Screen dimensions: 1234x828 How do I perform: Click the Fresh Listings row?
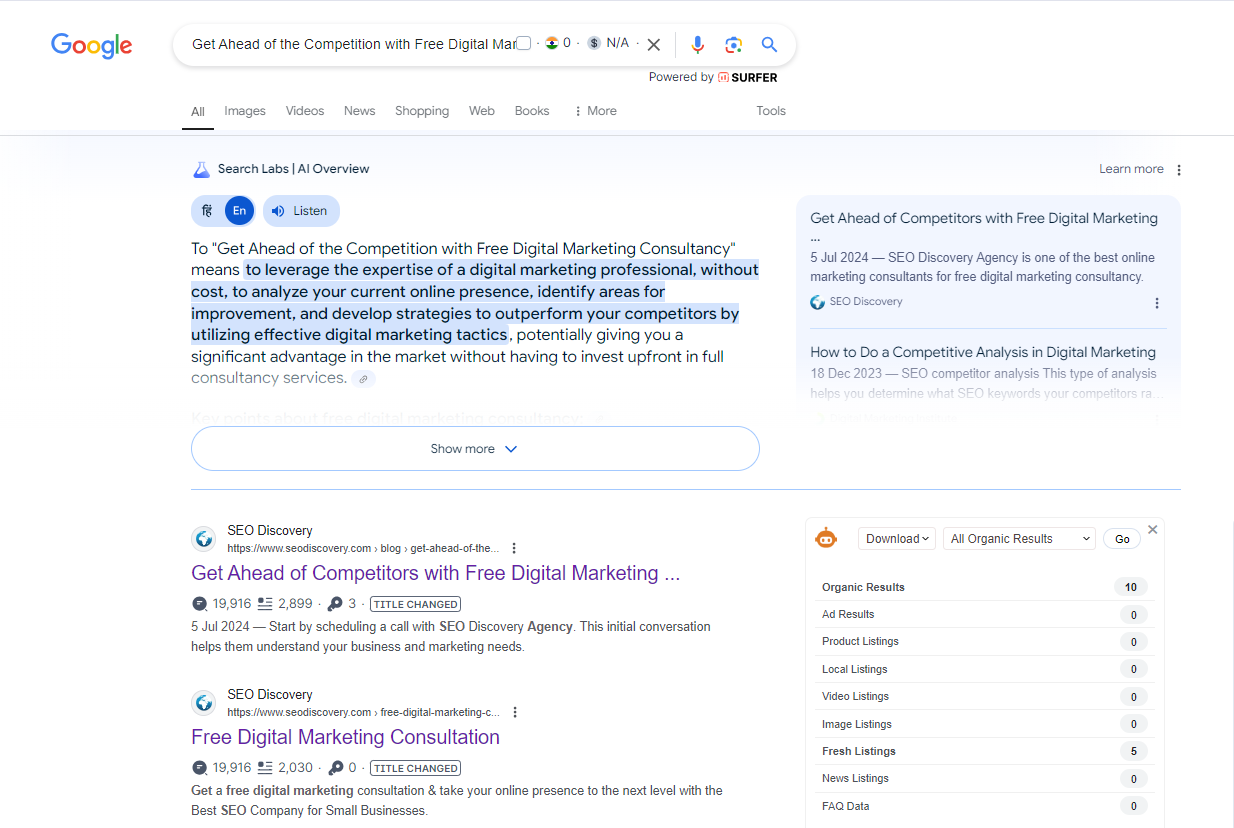(x=984, y=751)
